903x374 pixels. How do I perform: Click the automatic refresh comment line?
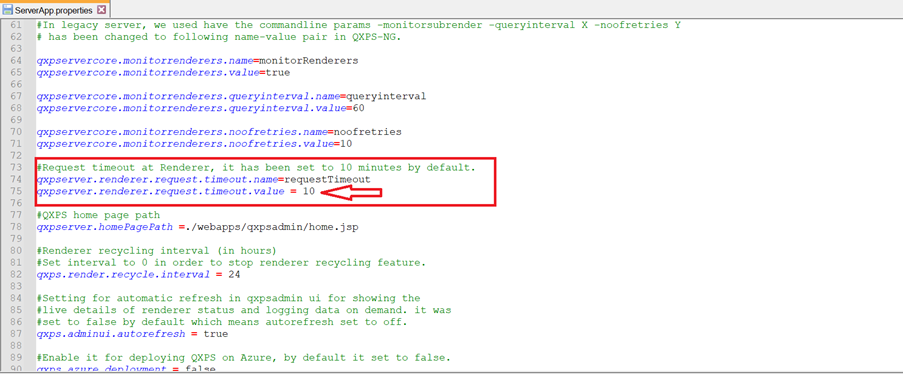coord(228,299)
